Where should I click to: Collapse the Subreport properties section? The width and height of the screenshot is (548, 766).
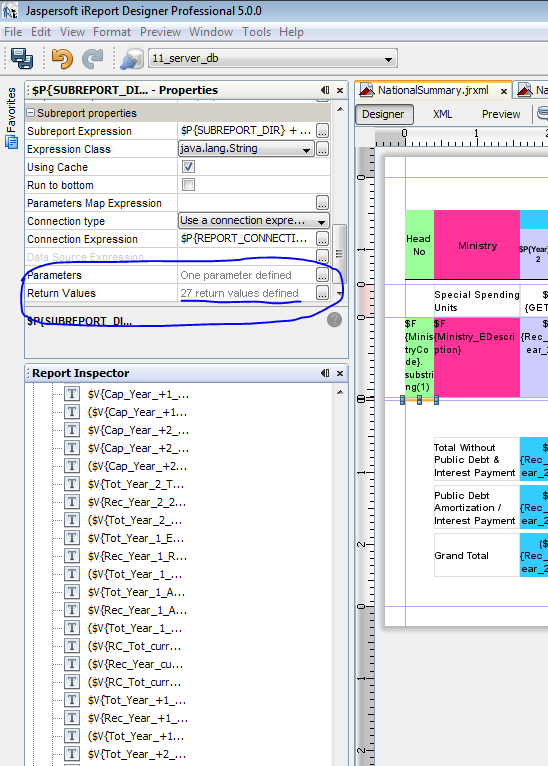pos(30,113)
